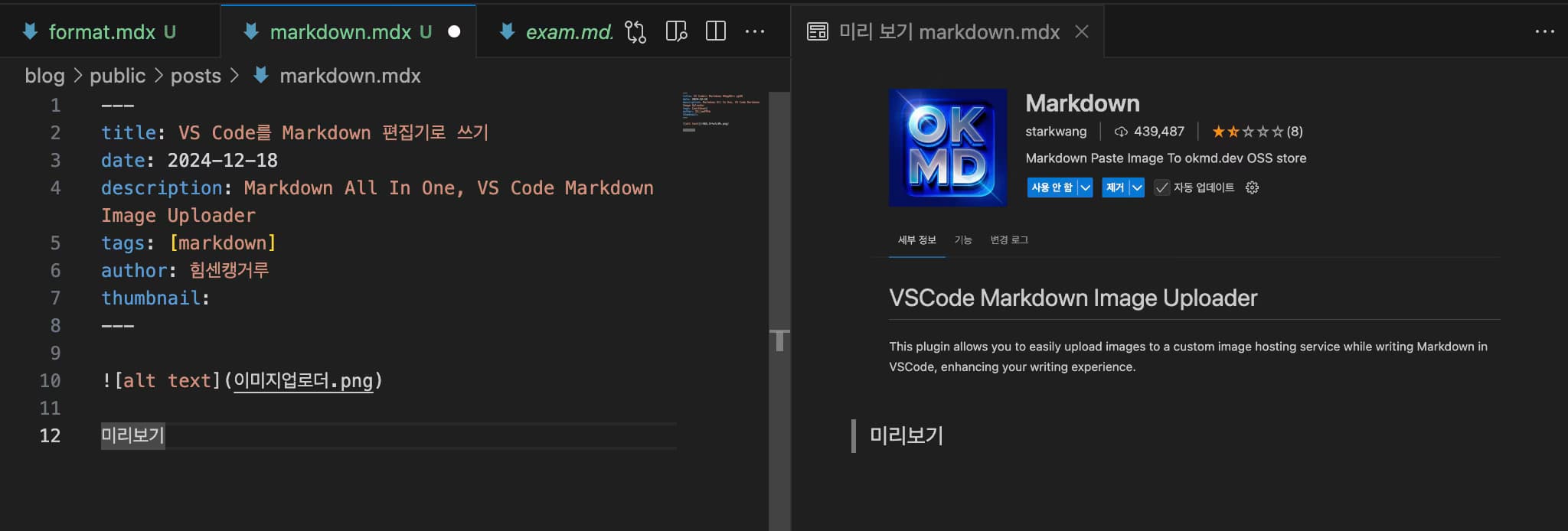Viewport: 1568px width, 531px height.
Task: Open preview pane more actions ellipsis
Action: [x=1545, y=31]
